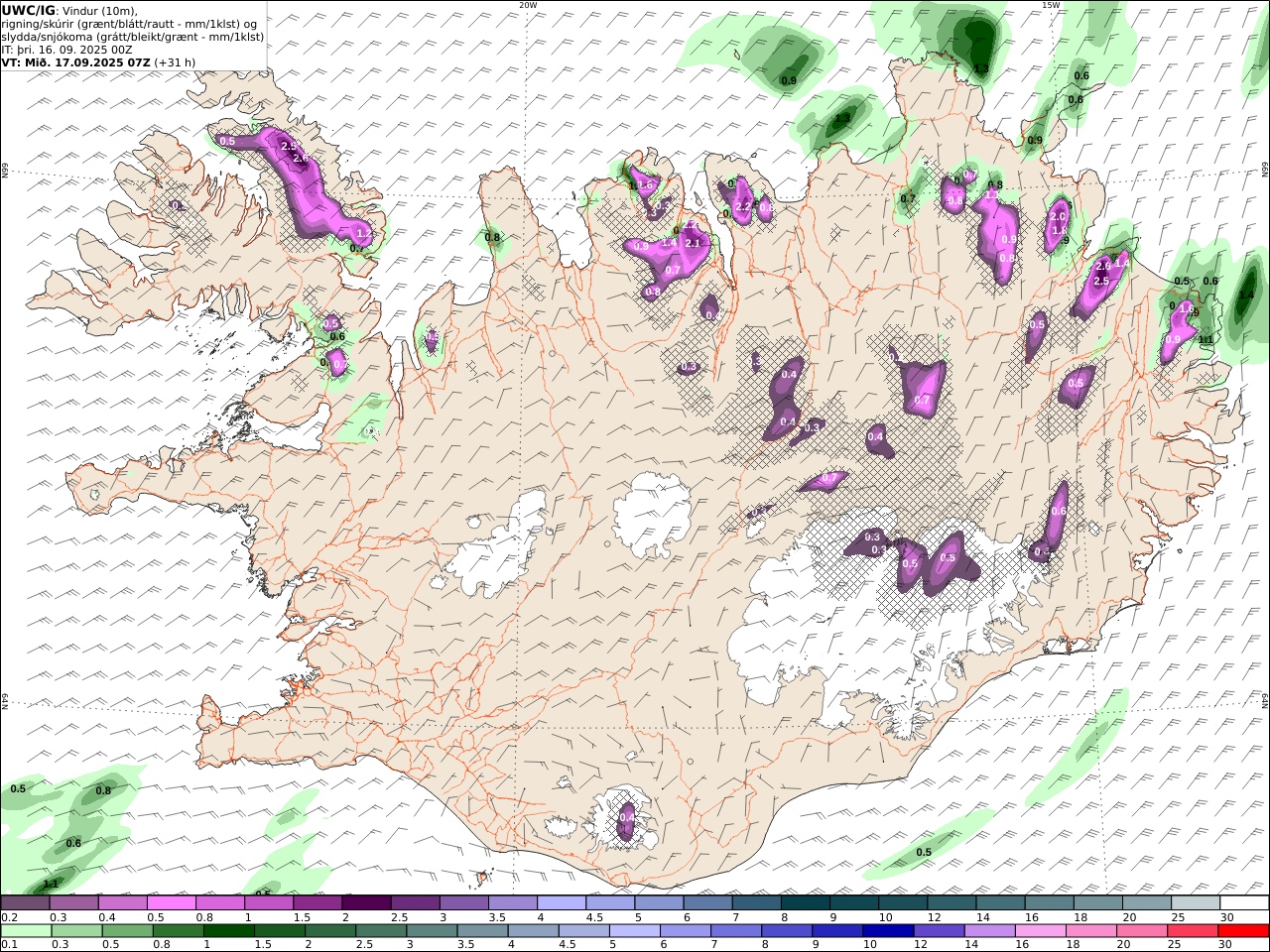Click the 20 pink rain legend swatch
Screen dimensions: 1270x952
point(1141,930)
